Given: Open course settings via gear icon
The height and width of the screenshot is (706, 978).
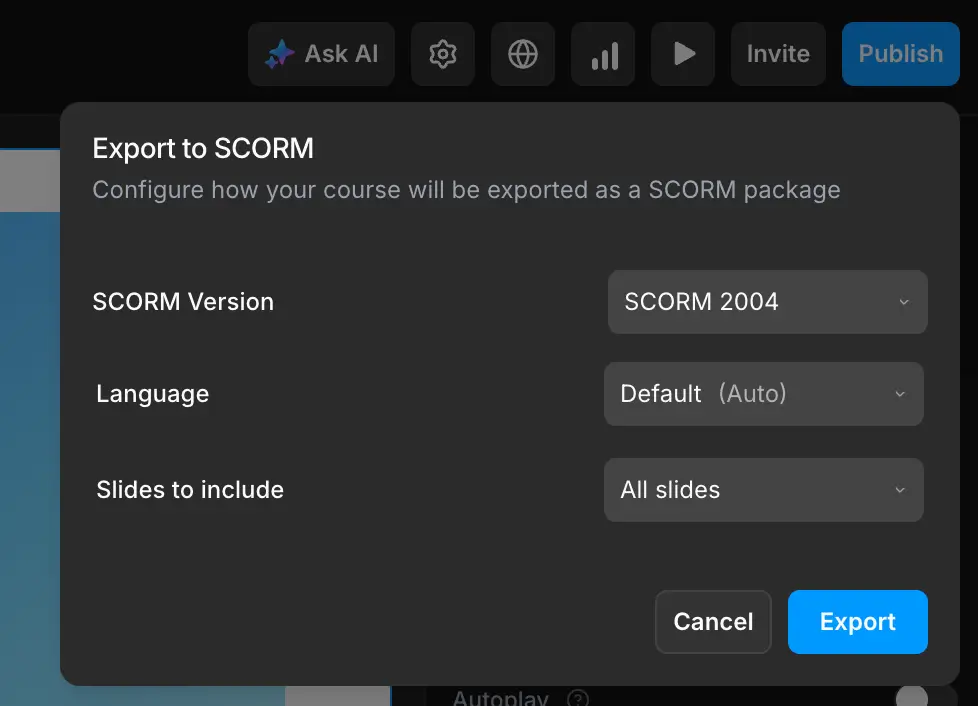Looking at the screenshot, I should point(442,54).
